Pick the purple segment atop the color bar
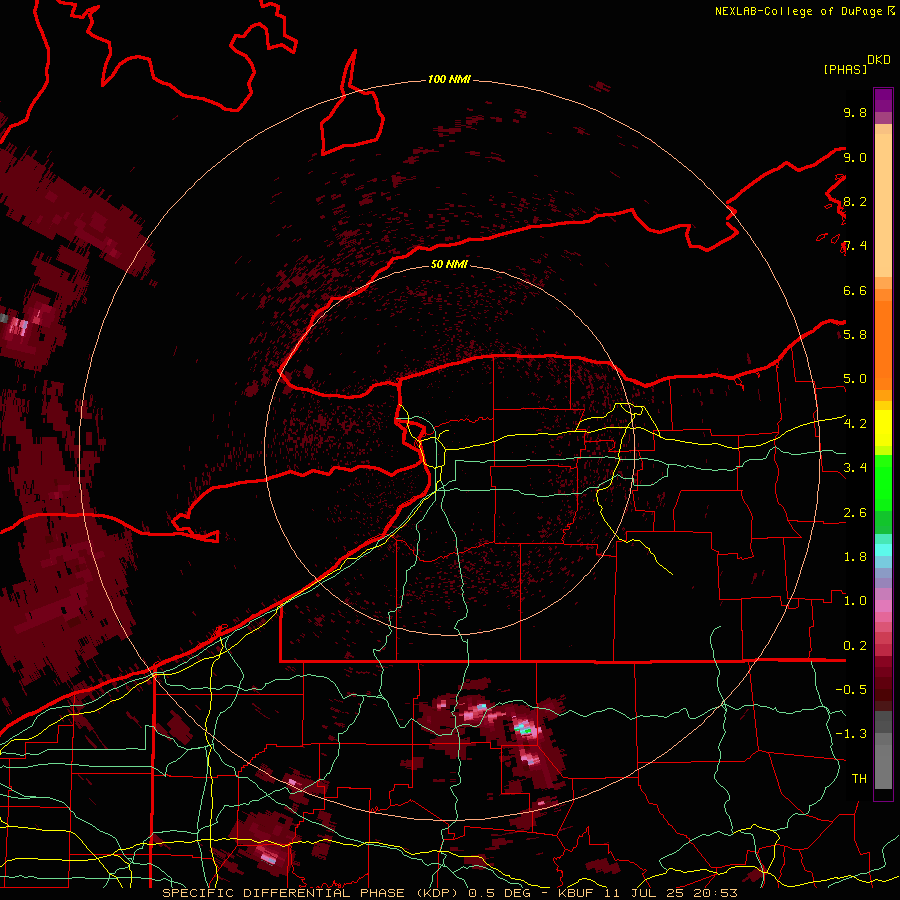900x900 pixels. 883,100
